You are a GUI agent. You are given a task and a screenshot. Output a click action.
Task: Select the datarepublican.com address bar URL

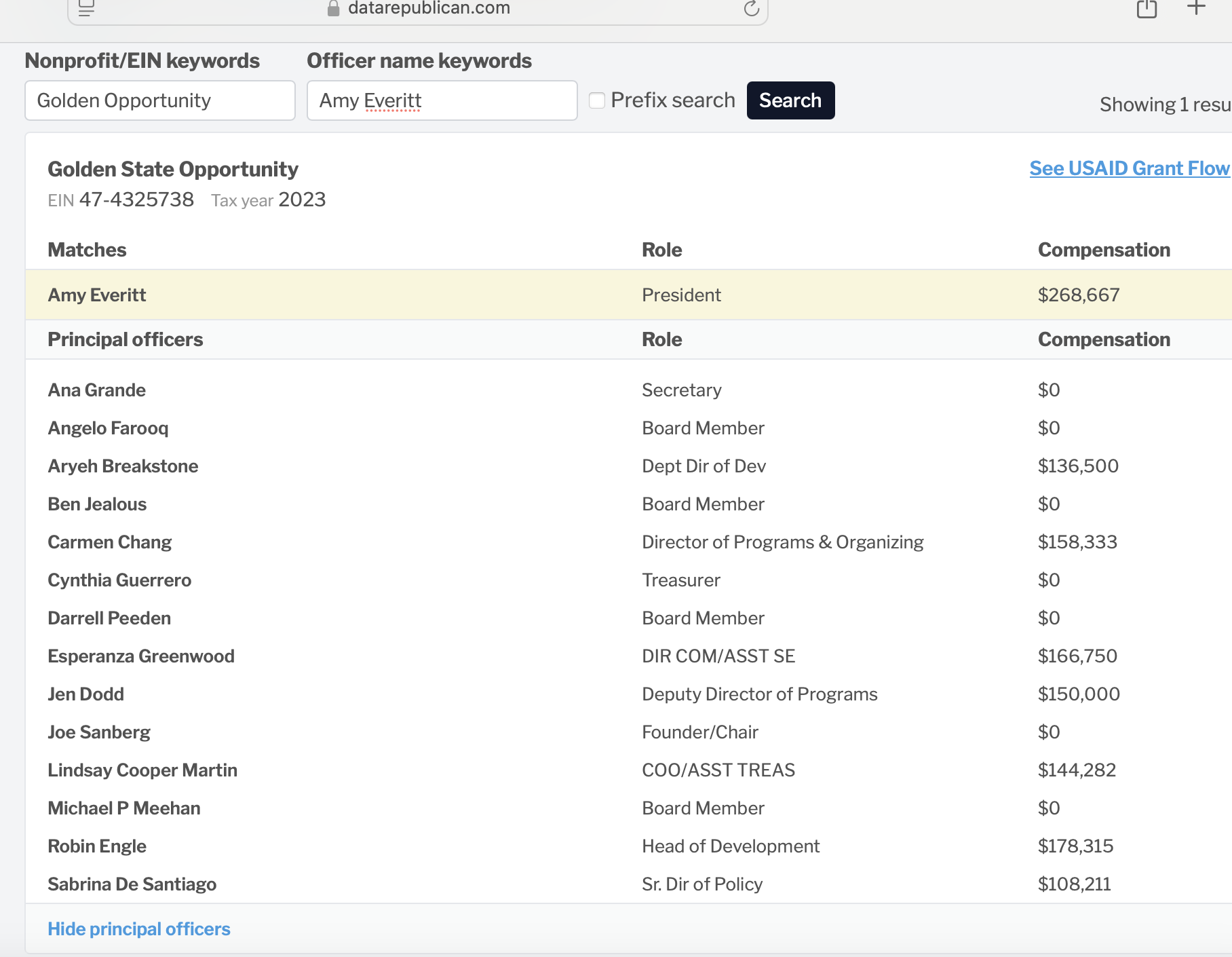coord(429,8)
